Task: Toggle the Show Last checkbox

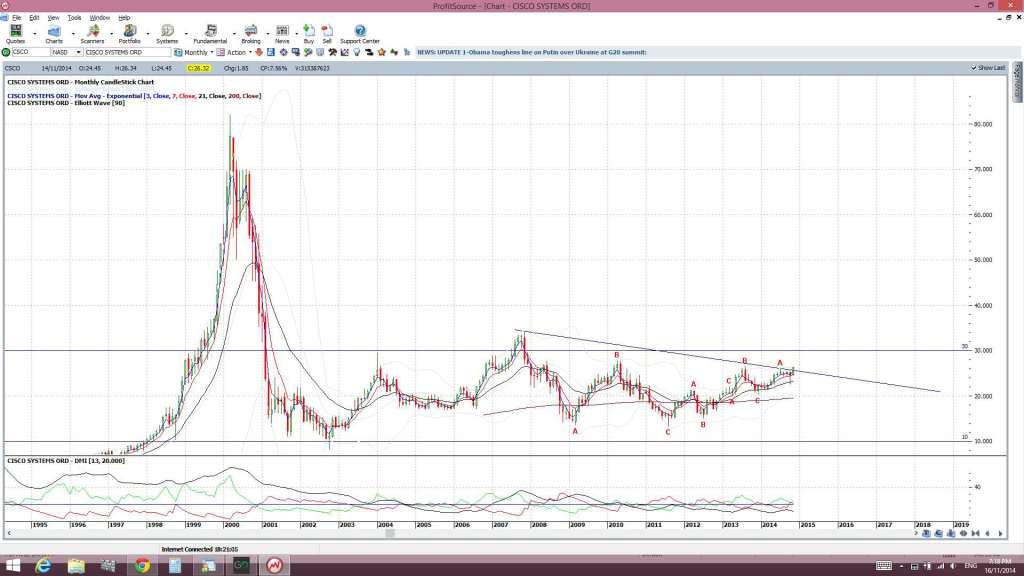Action: [x=974, y=68]
